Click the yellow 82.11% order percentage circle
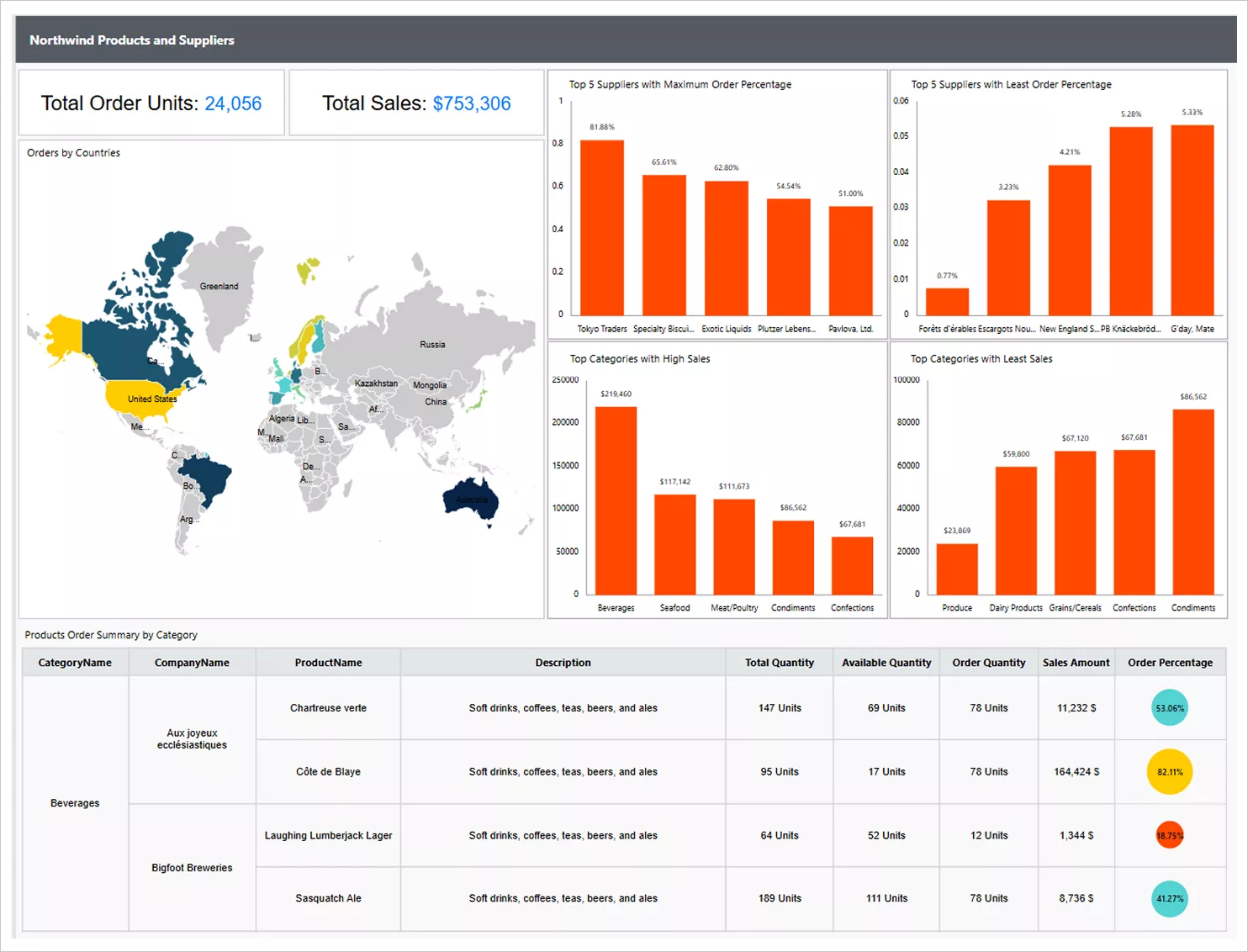 click(1169, 772)
